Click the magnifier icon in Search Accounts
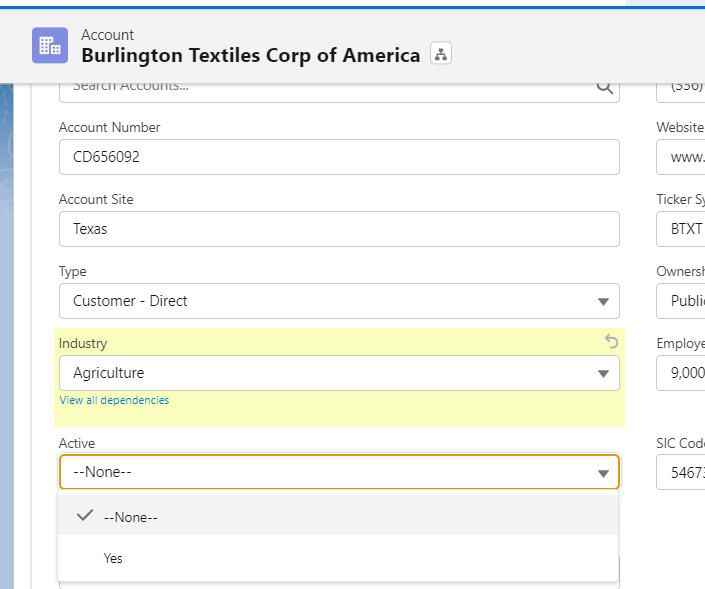 click(x=604, y=87)
